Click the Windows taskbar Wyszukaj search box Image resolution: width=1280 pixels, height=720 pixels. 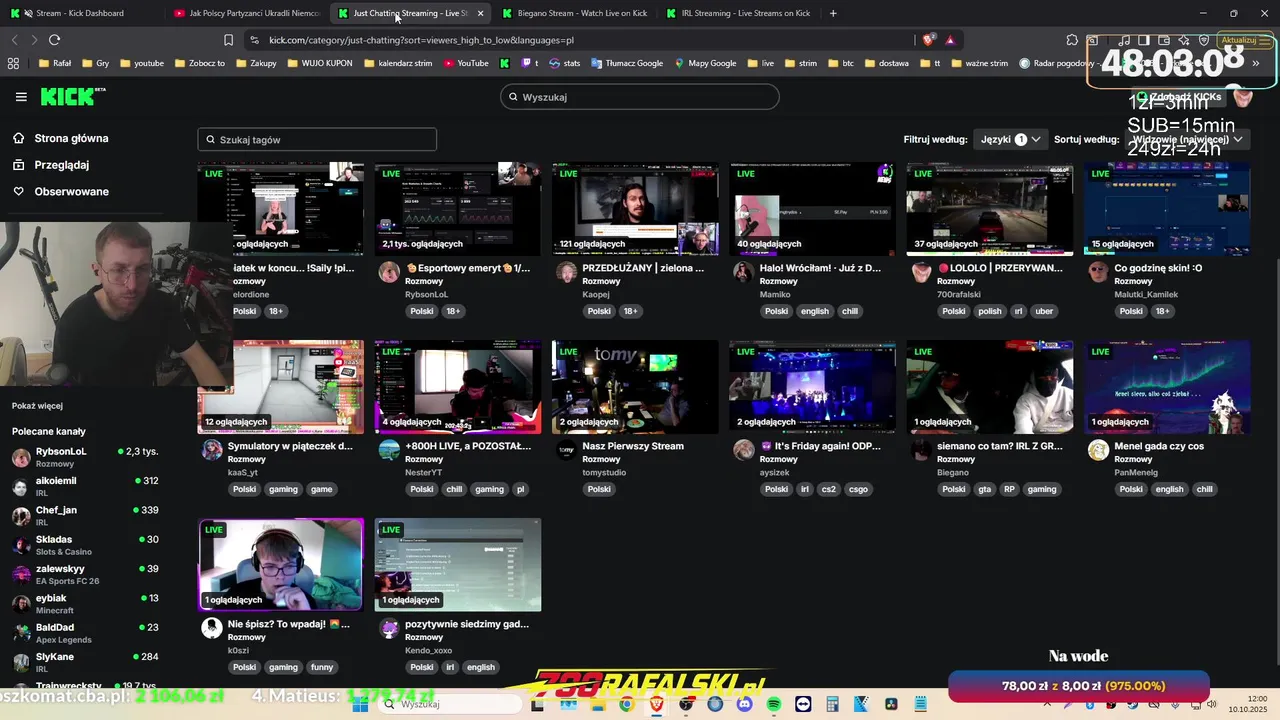(x=450, y=704)
